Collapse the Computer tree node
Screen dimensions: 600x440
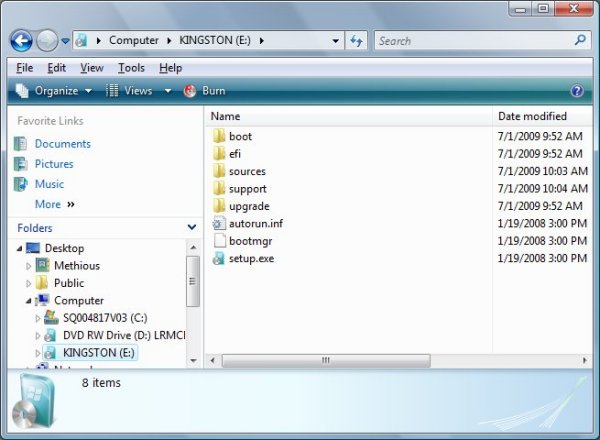click(29, 301)
